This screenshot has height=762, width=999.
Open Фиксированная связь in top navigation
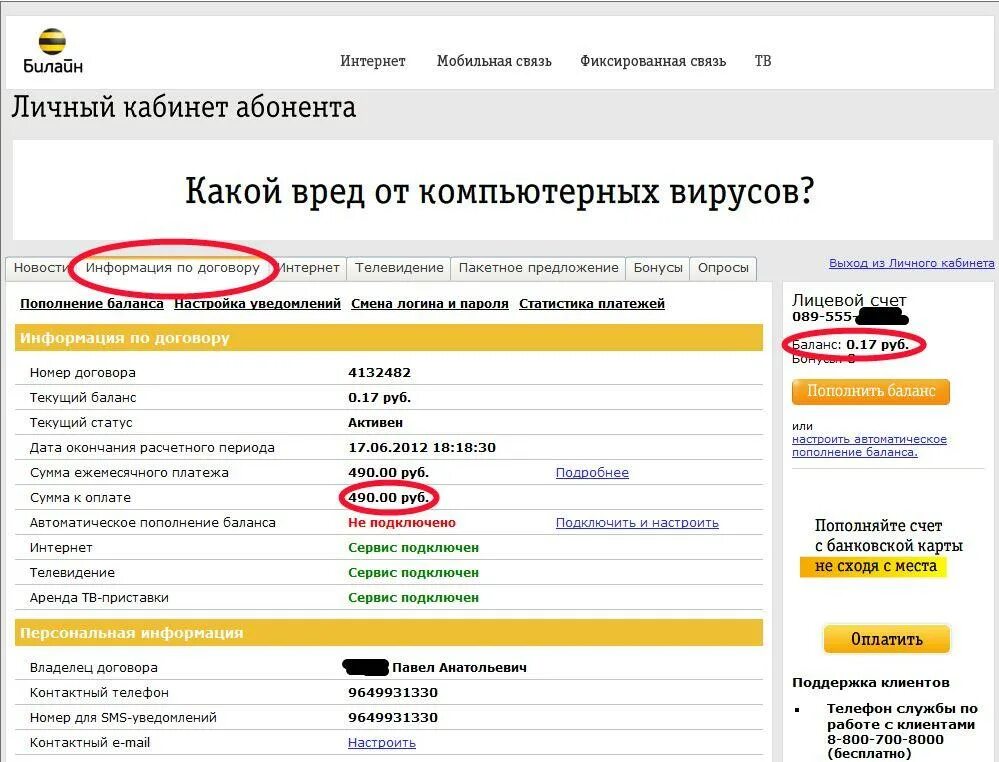tap(653, 61)
